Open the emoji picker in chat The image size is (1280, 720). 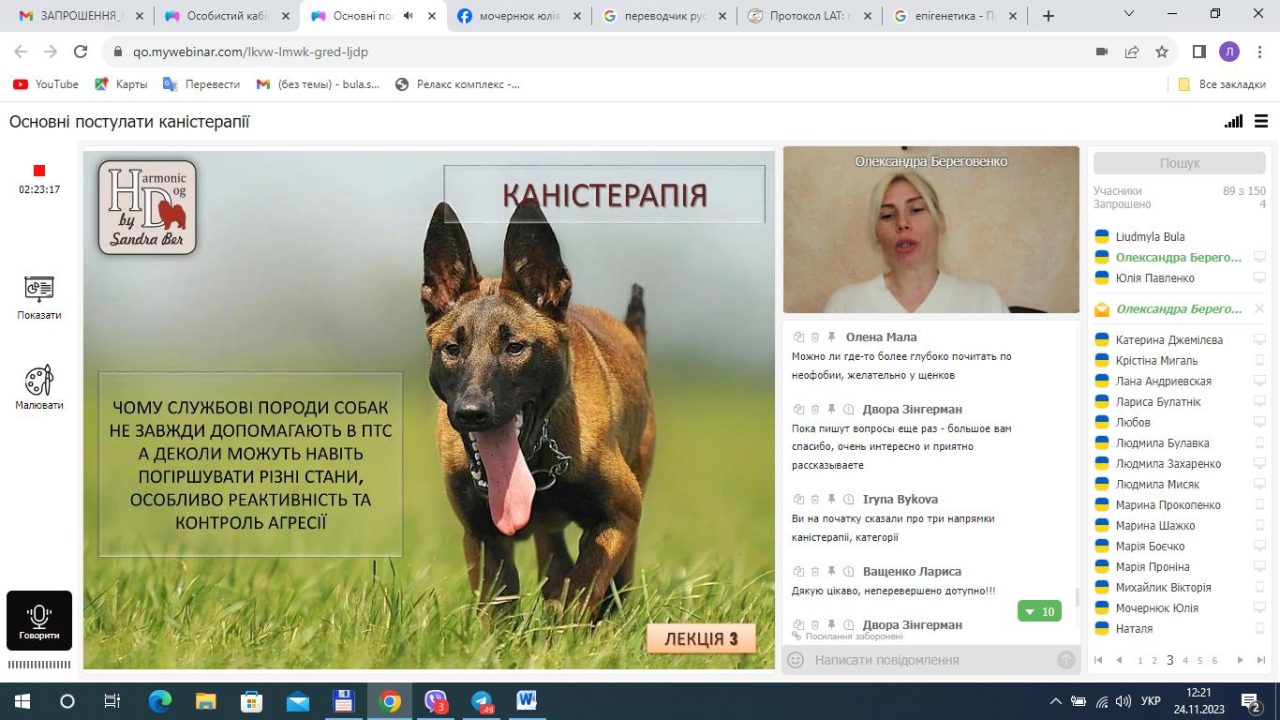click(x=796, y=660)
